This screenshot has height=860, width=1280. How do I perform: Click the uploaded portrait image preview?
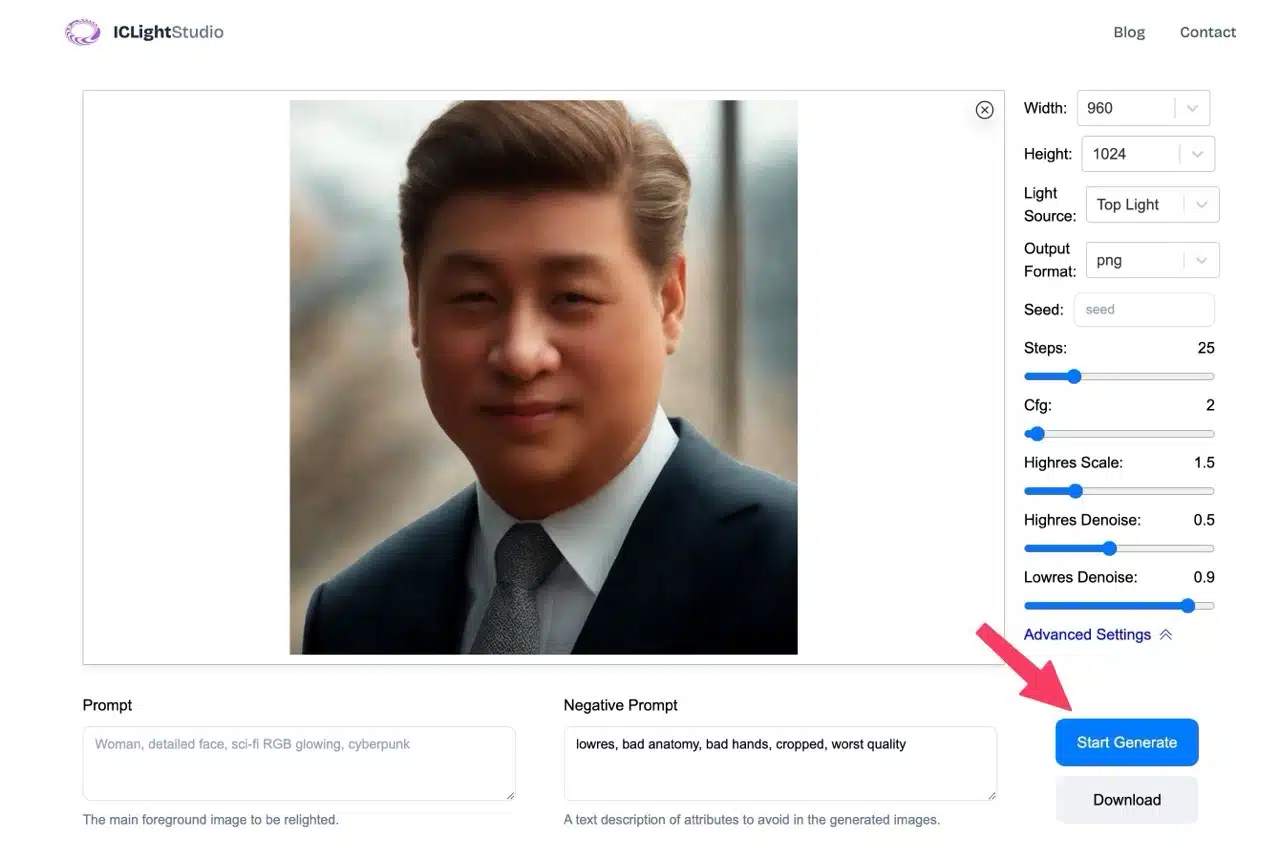[x=543, y=377]
